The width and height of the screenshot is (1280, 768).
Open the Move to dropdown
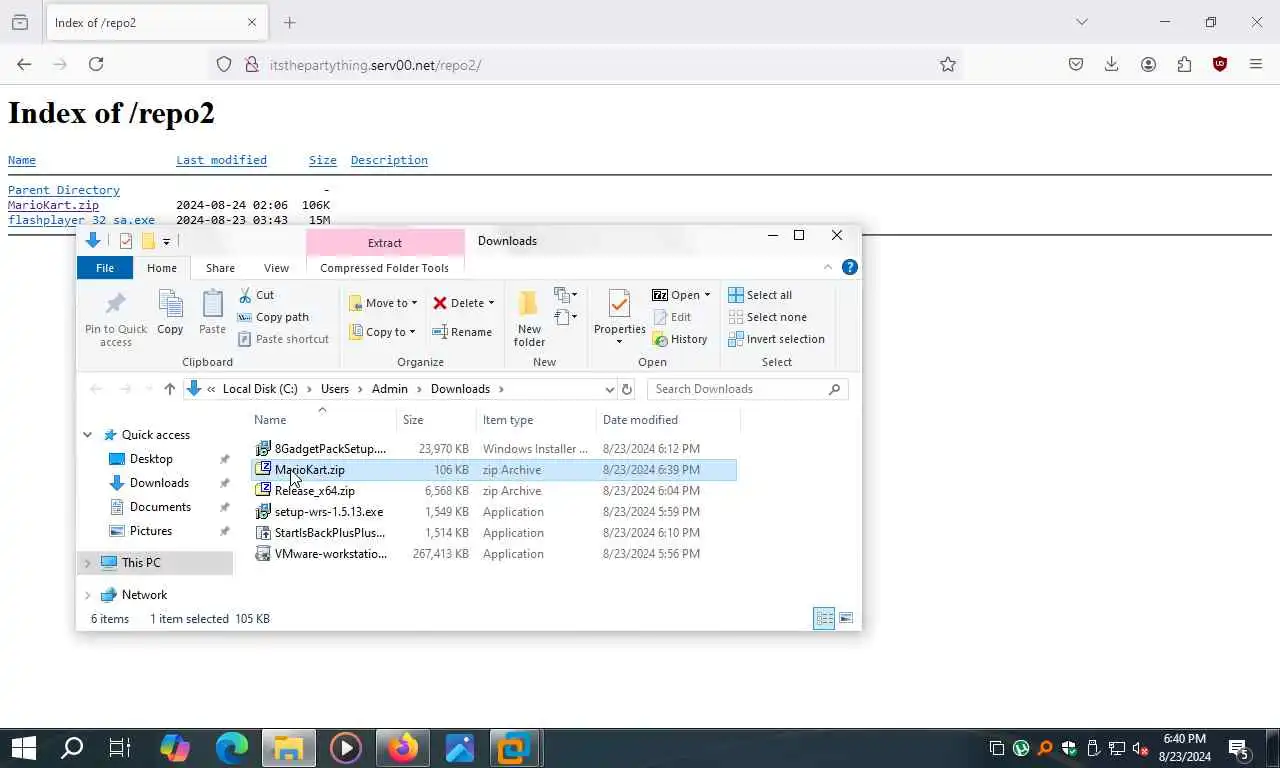point(383,303)
